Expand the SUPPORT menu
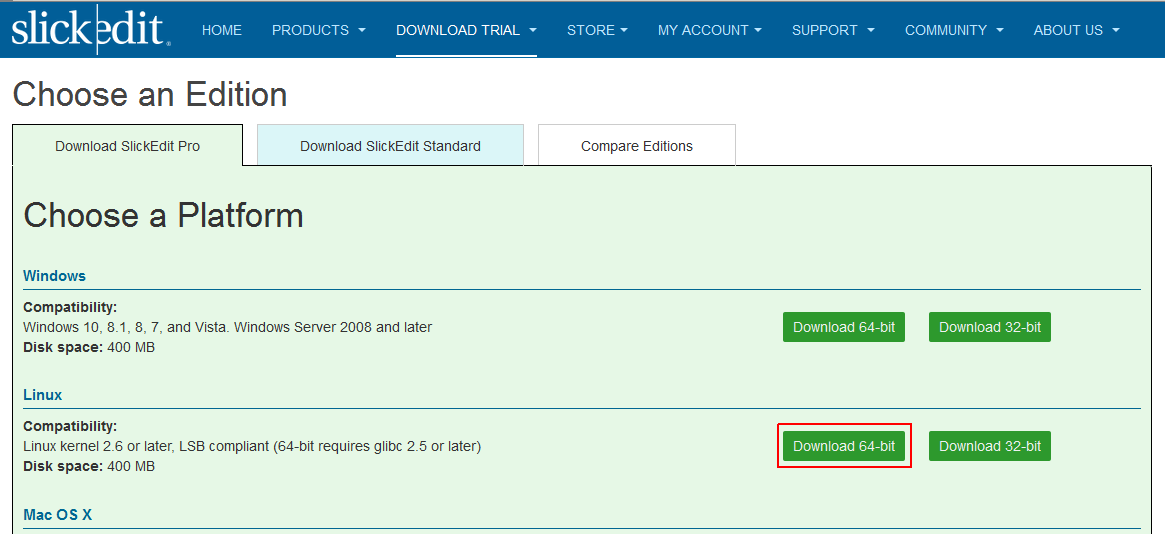1165x534 pixels. click(x=833, y=30)
